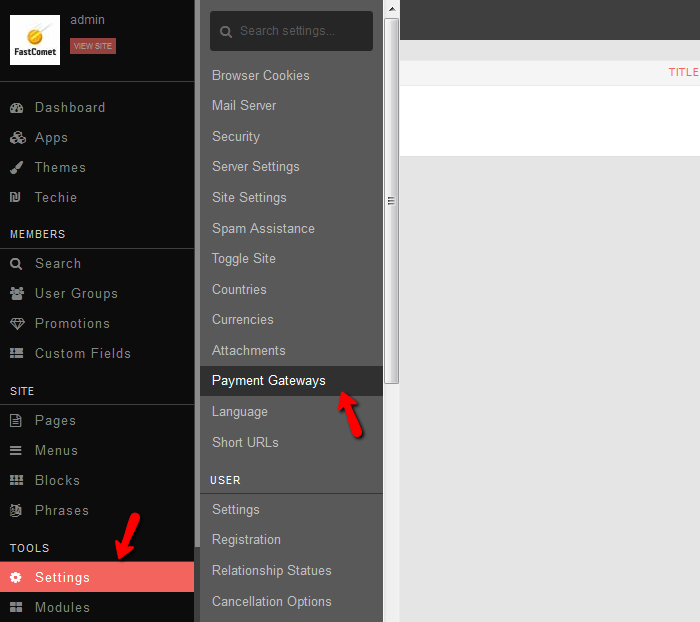Viewport: 700px width, 622px height.
Task: Go to Promotions in the sidebar
Action: 97,323
